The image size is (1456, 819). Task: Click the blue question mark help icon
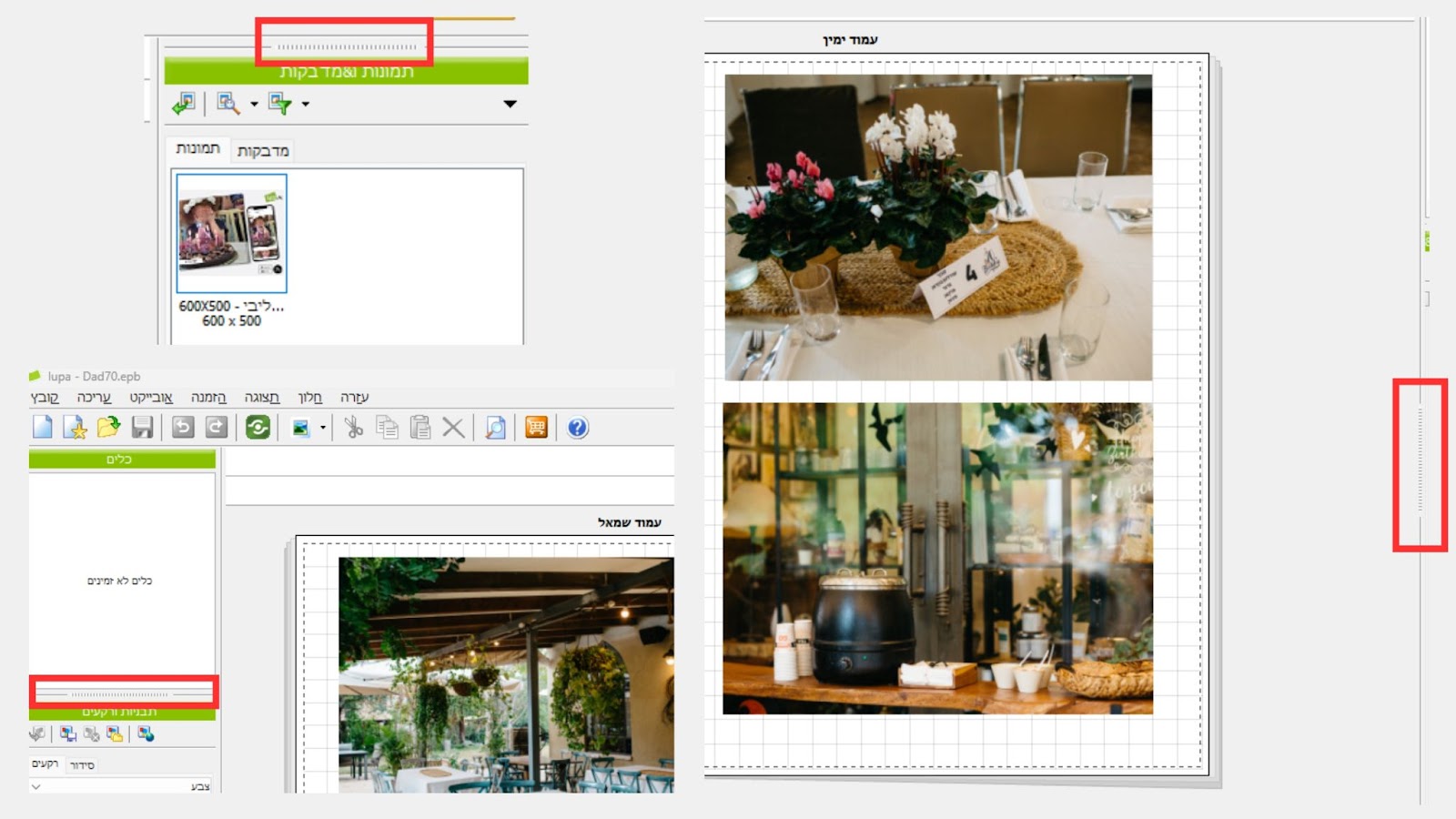pyautogui.click(x=577, y=427)
